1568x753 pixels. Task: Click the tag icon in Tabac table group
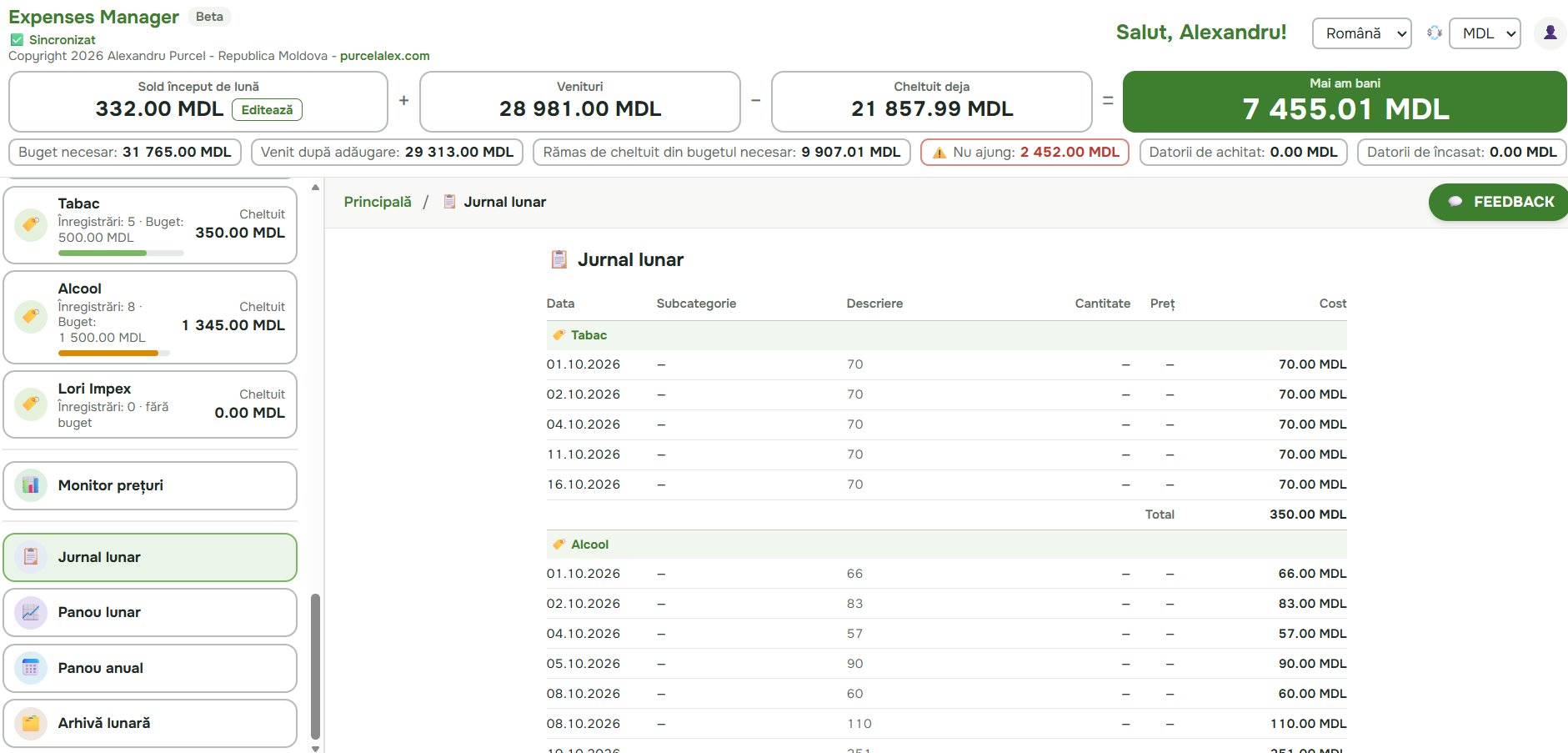point(559,335)
